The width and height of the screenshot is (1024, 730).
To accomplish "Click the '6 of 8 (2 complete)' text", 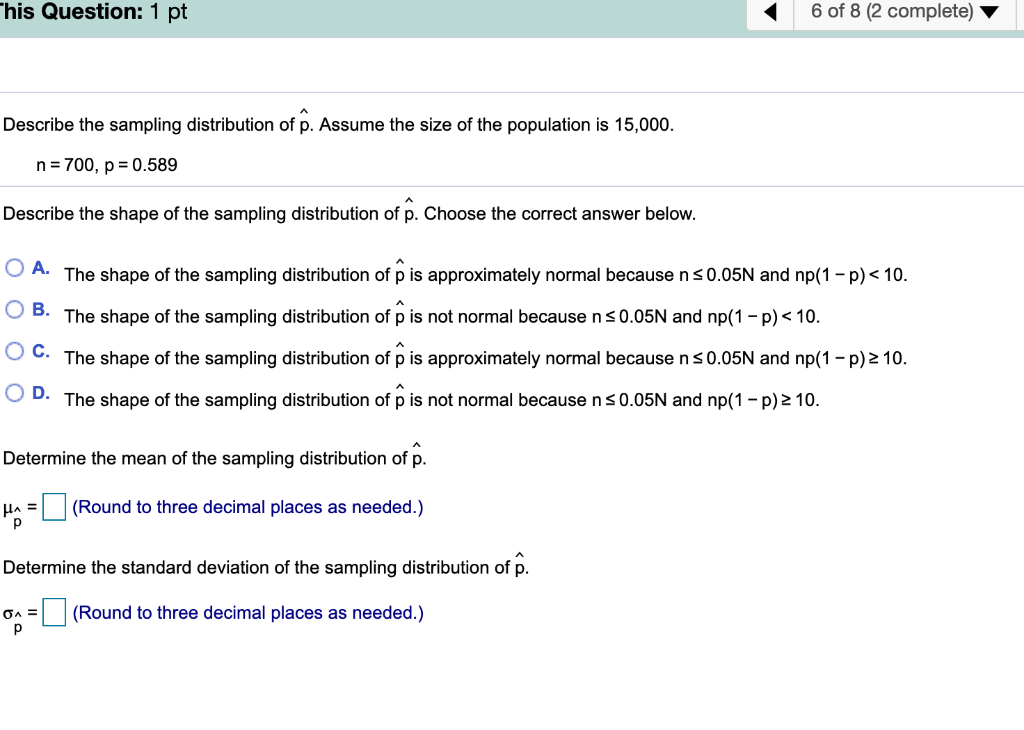I will pyautogui.click(x=892, y=11).
